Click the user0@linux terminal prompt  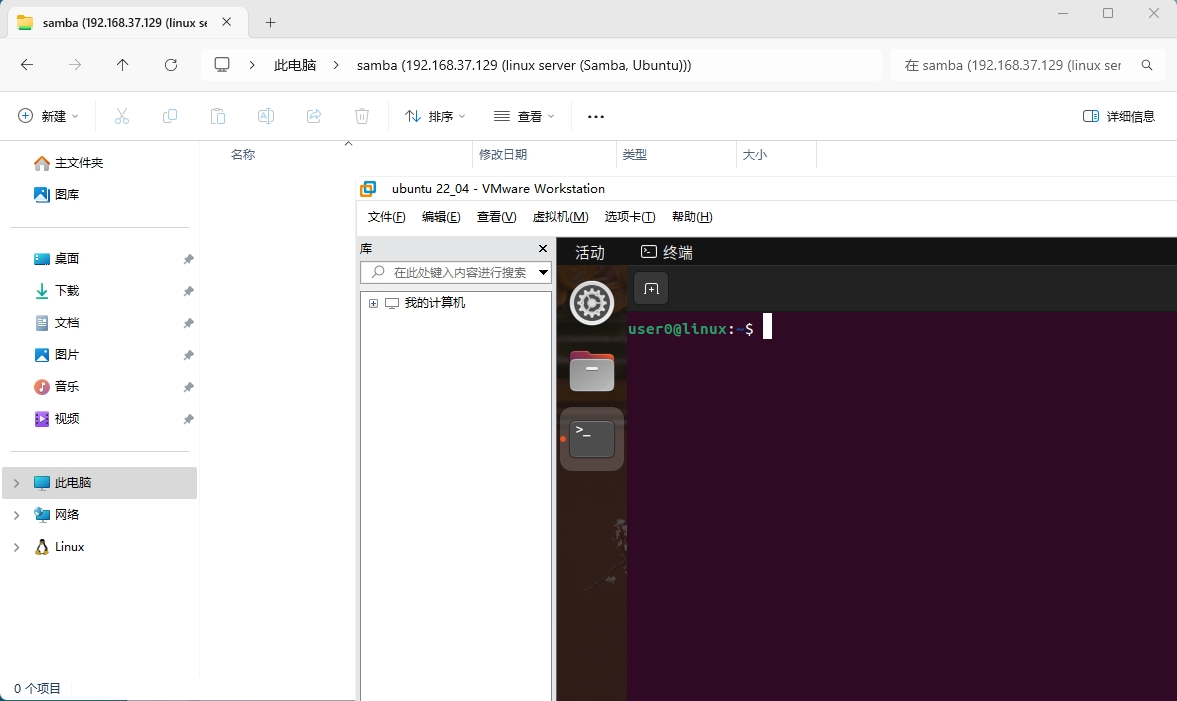point(690,329)
